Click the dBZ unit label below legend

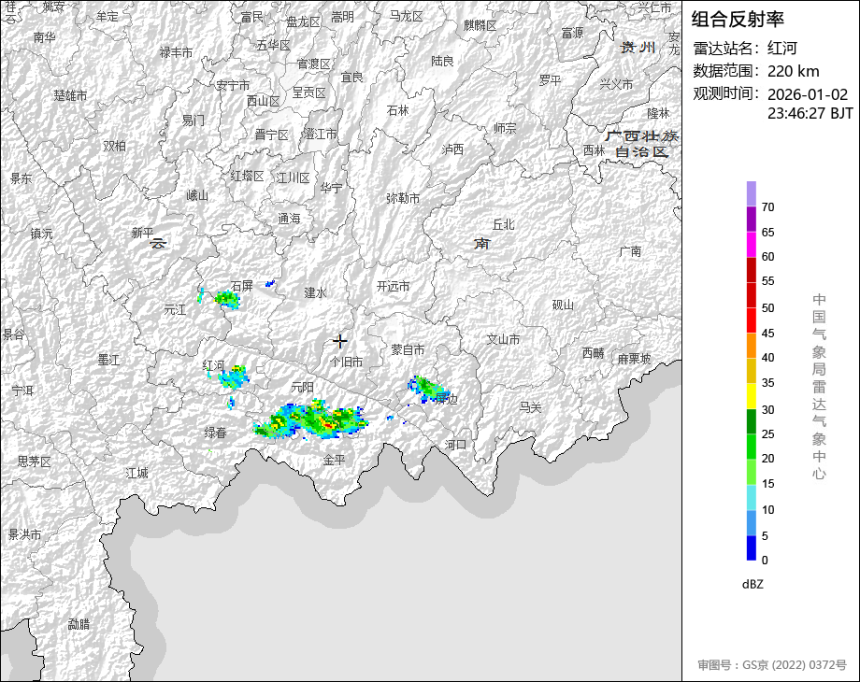(x=752, y=584)
